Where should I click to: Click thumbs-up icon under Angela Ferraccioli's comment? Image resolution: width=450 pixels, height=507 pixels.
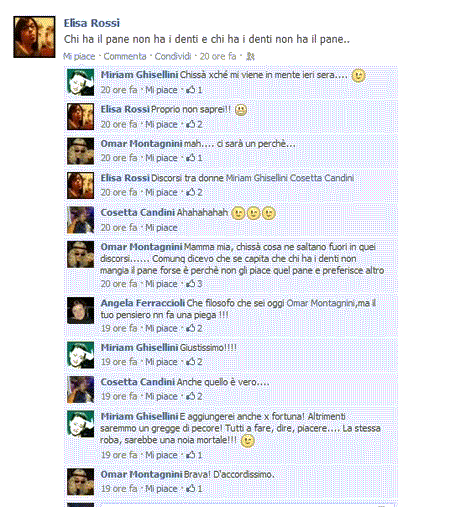[191, 328]
